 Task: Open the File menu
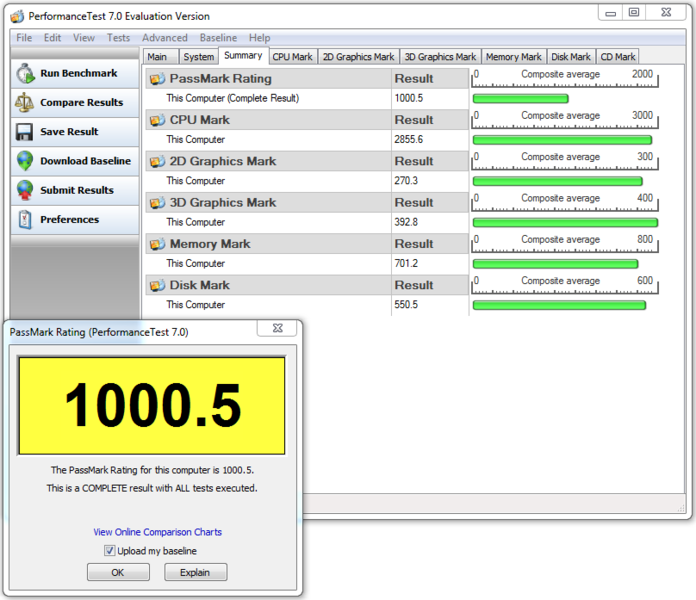[24, 38]
